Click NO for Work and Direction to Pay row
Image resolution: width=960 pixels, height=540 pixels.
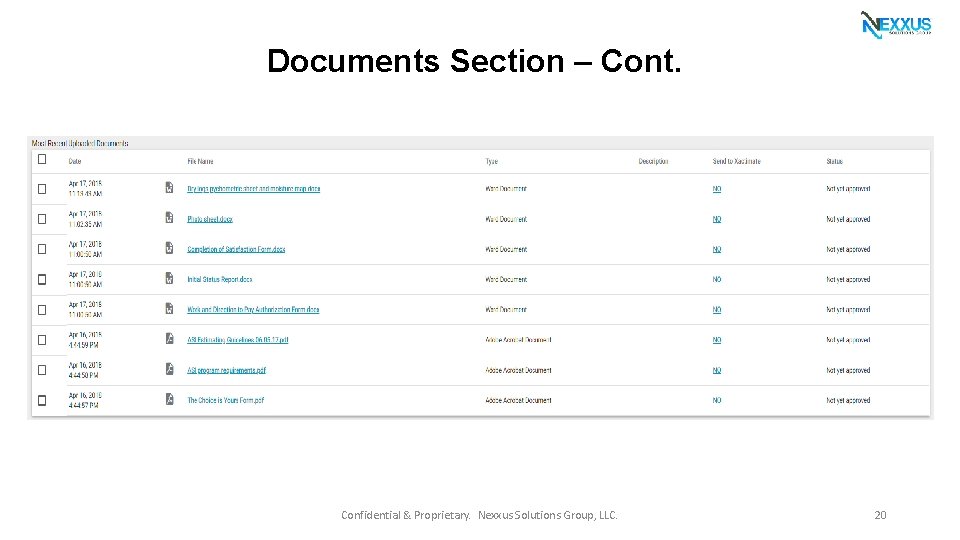717,310
